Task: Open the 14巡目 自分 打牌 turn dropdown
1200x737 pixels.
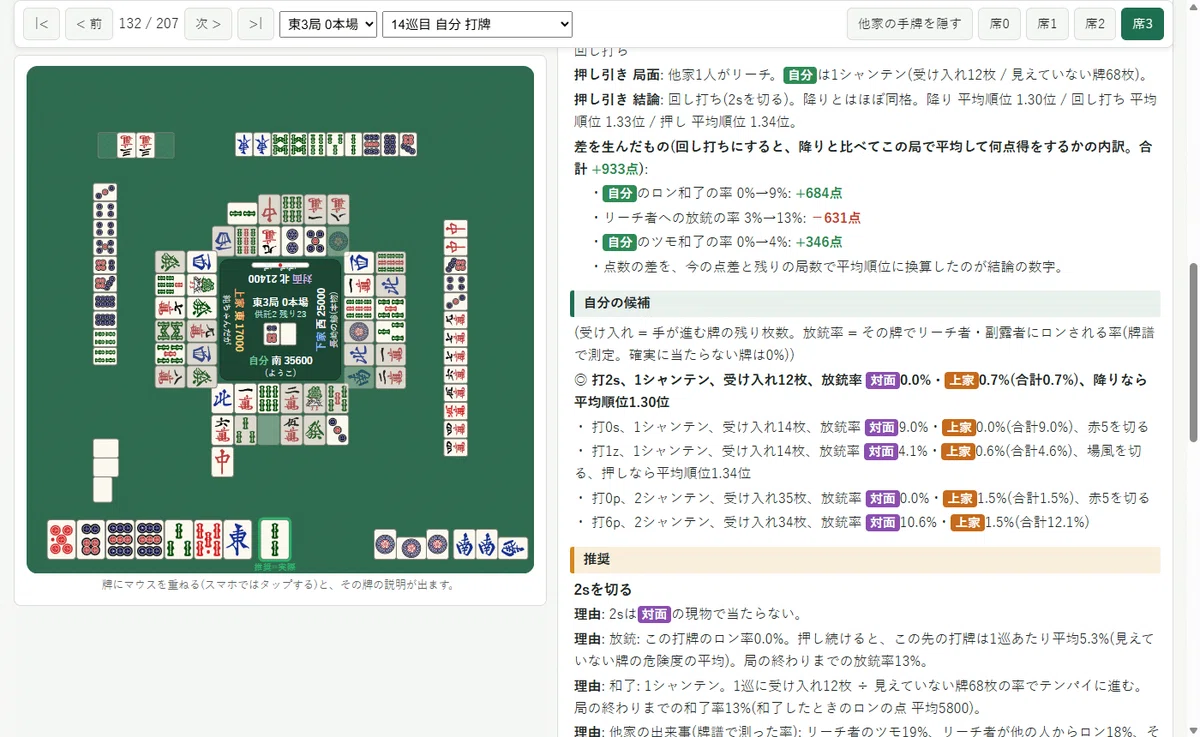Action: point(477,24)
